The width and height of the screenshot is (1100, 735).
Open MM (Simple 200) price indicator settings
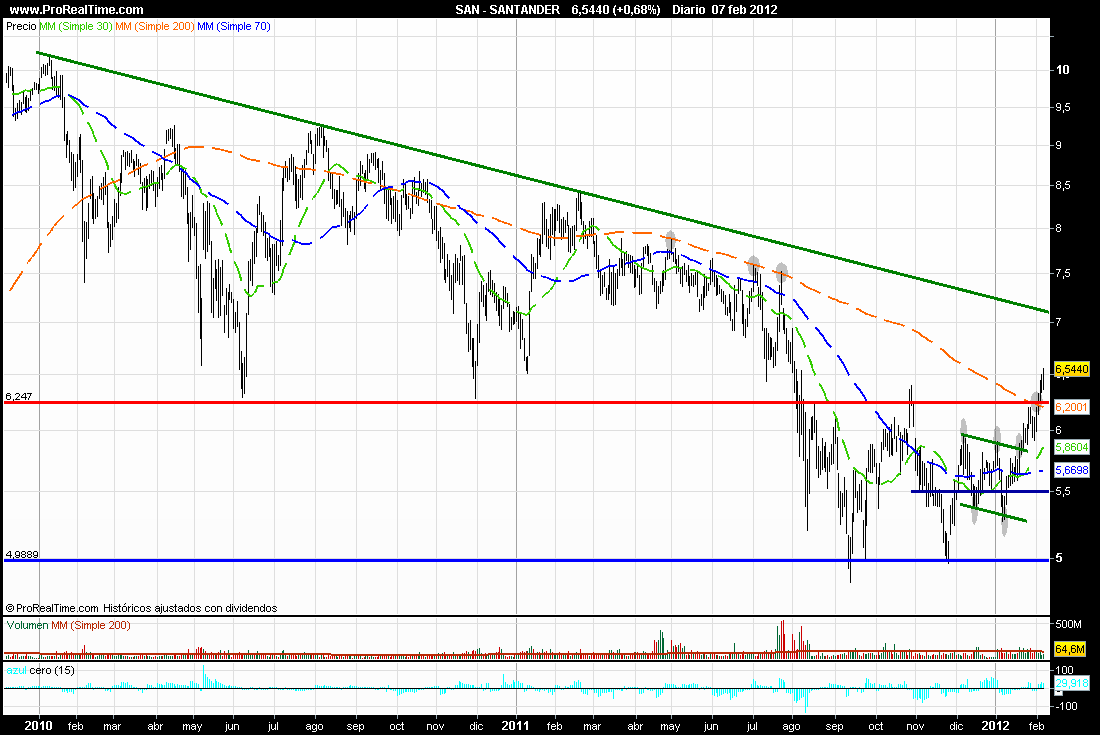pos(155,27)
